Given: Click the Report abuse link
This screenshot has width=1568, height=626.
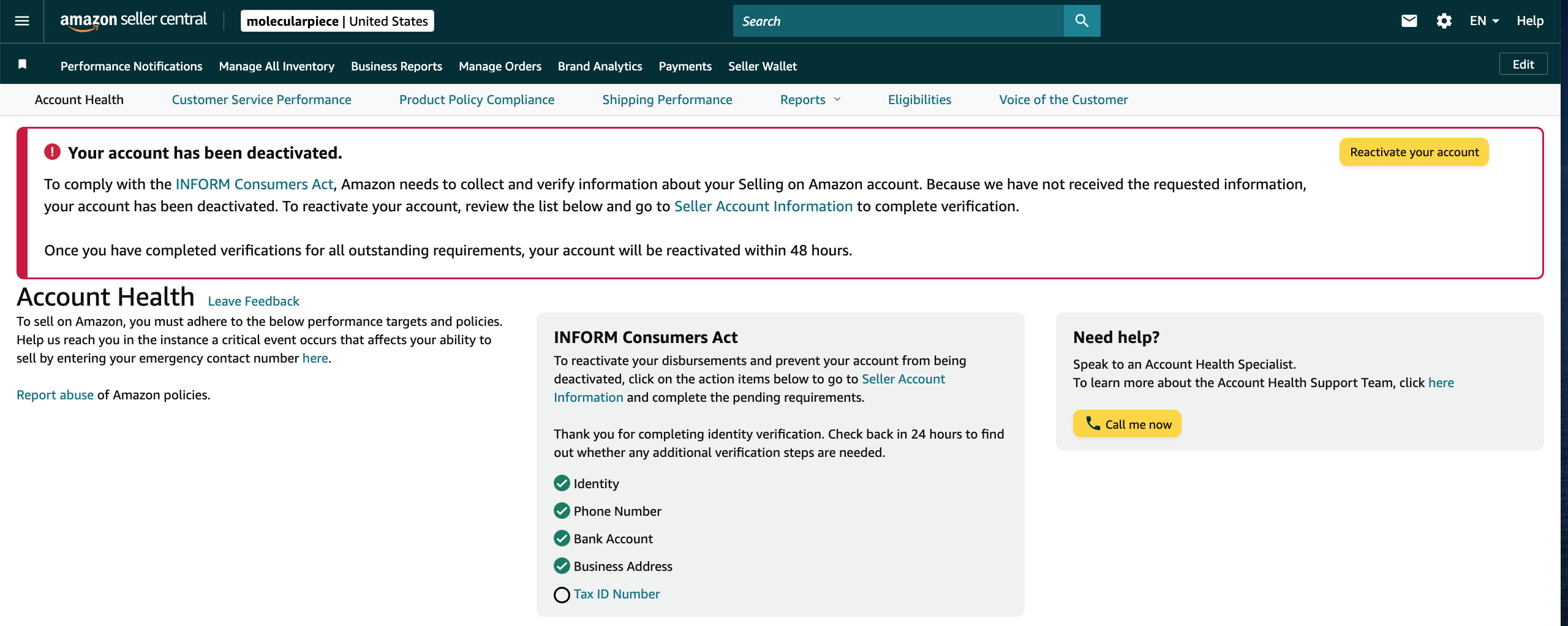Looking at the screenshot, I should tap(55, 394).
